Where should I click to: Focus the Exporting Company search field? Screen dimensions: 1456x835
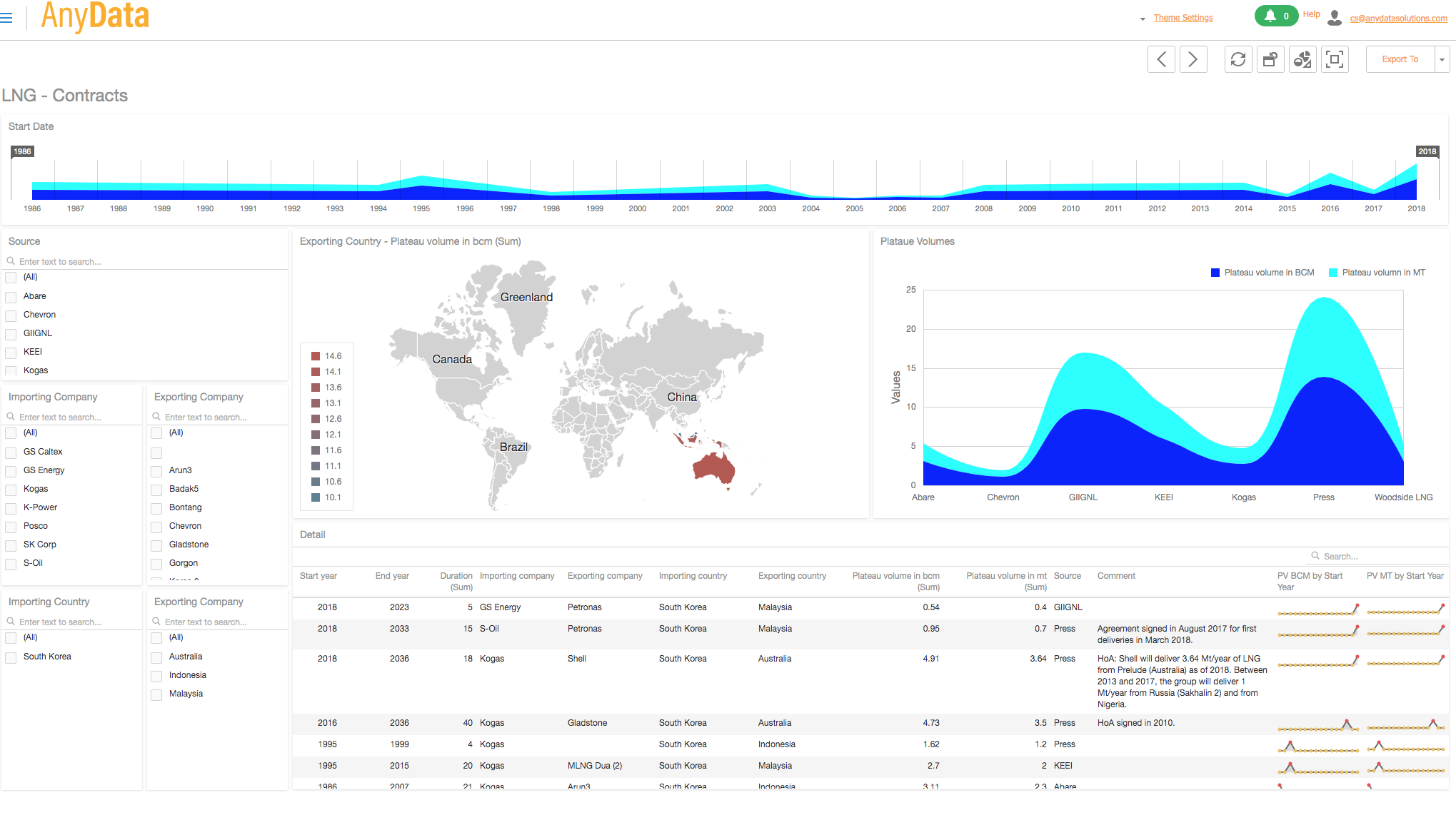(219, 417)
